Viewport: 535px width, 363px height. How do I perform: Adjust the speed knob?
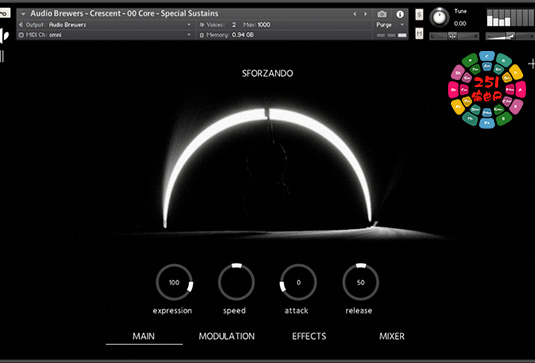click(x=236, y=282)
